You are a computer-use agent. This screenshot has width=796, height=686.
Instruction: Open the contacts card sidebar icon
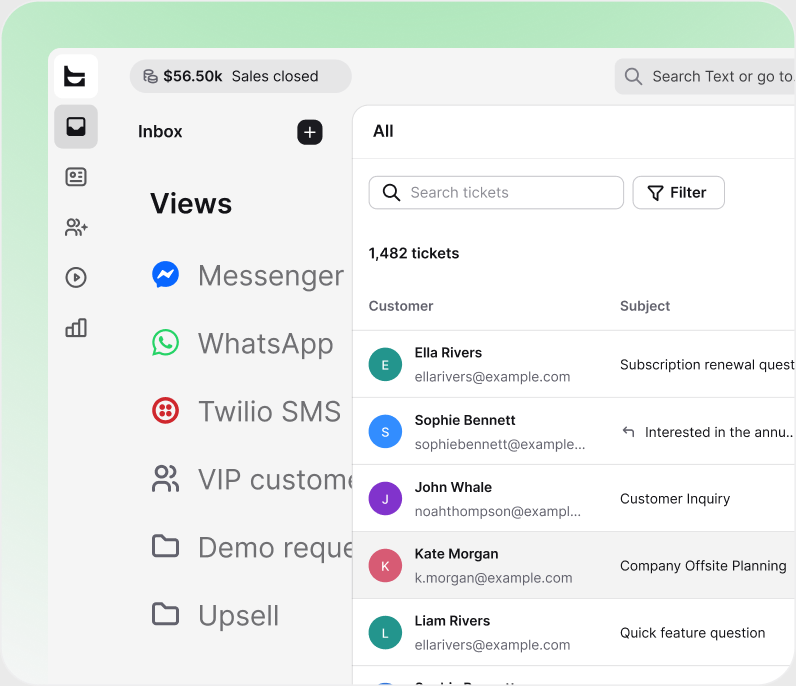[x=76, y=177]
